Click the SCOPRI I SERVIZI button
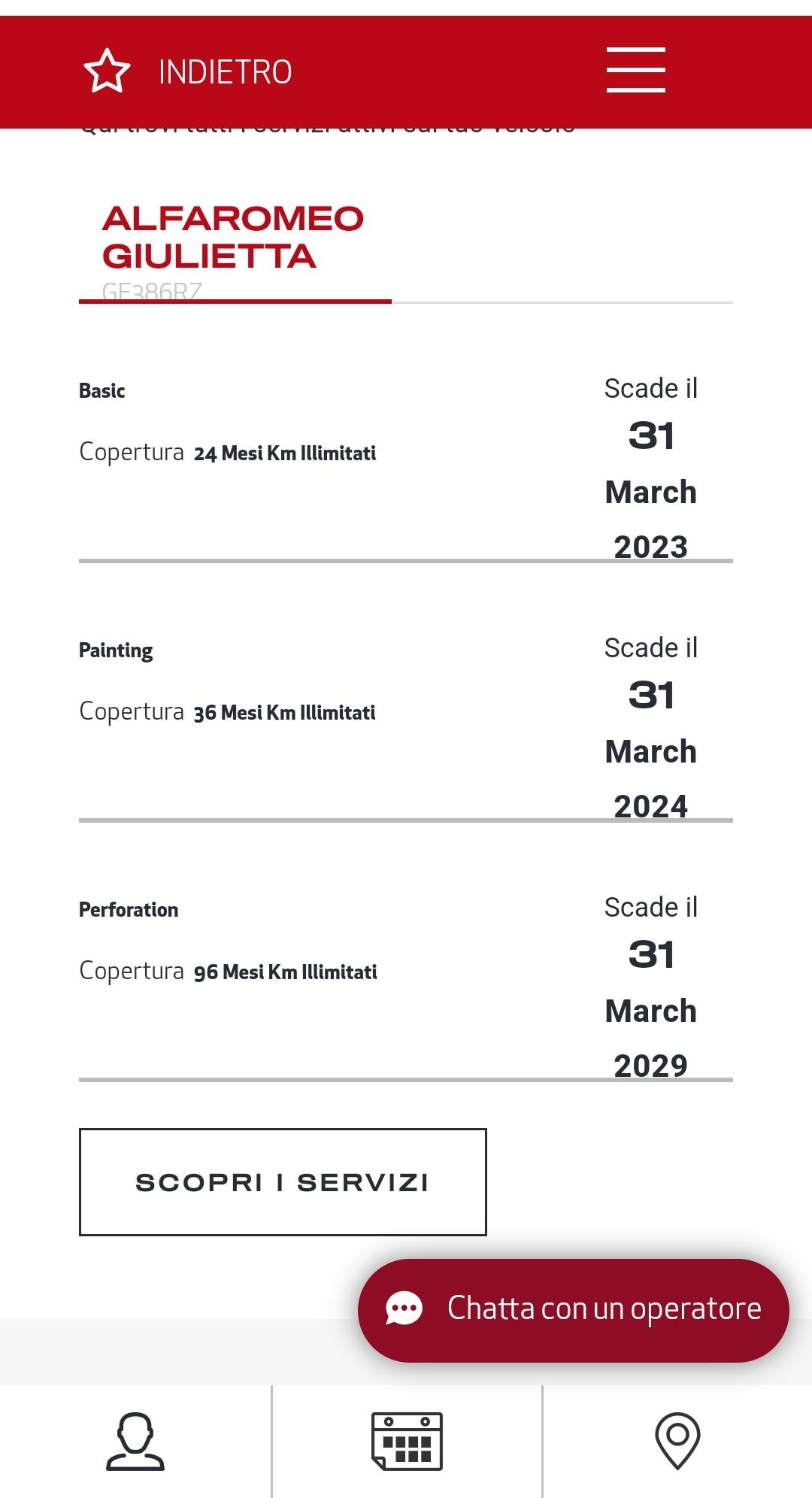This screenshot has height=1498, width=812. tap(283, 1181)
